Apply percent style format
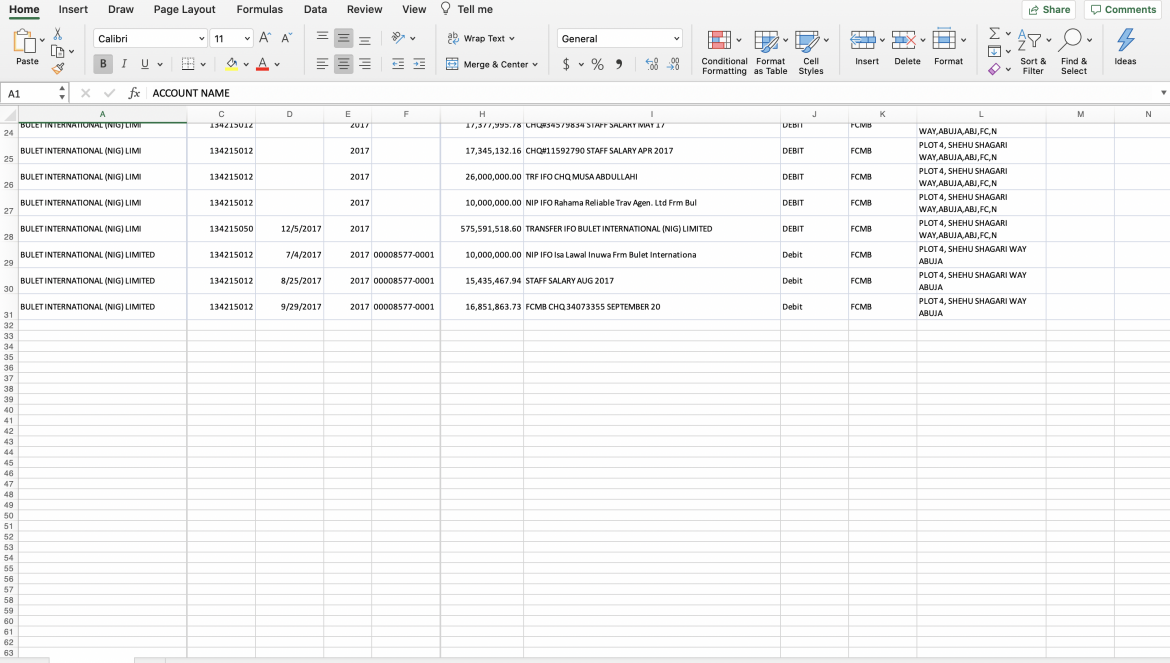Image resolution: width=1170 pixels, height=663 pixels. click(x=598, y=64)
